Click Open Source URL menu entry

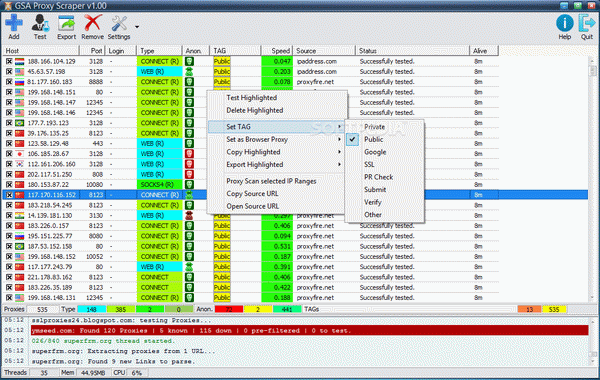coord(253,206)
